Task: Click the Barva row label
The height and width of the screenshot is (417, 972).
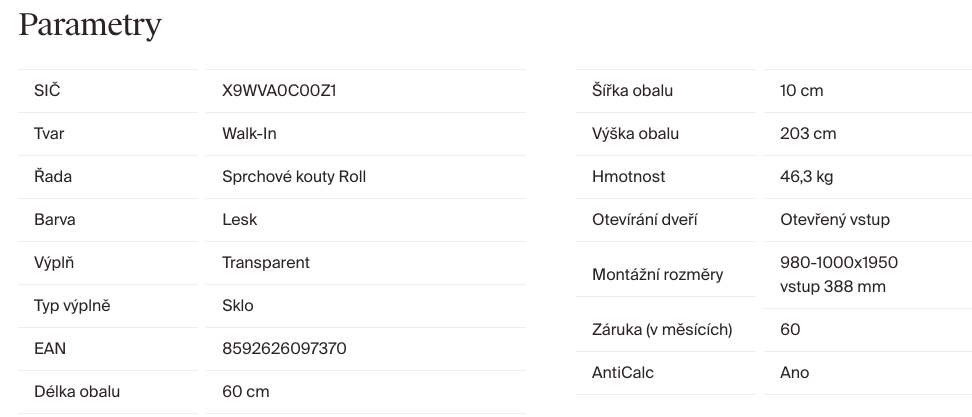Action: pyautogui.click(x=54, y=220)
